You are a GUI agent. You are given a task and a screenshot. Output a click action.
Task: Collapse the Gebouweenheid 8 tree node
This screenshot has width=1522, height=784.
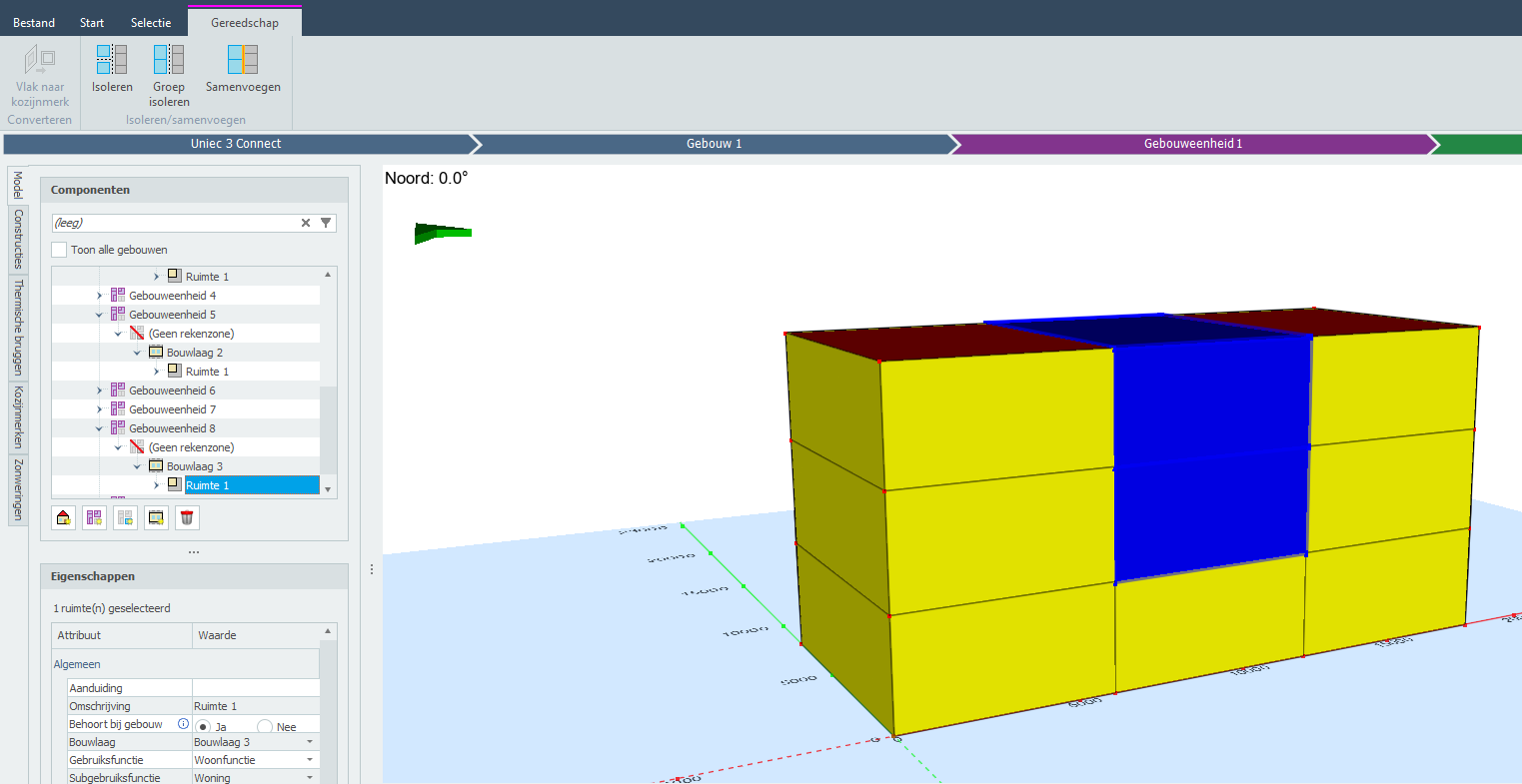coord(99,428)
